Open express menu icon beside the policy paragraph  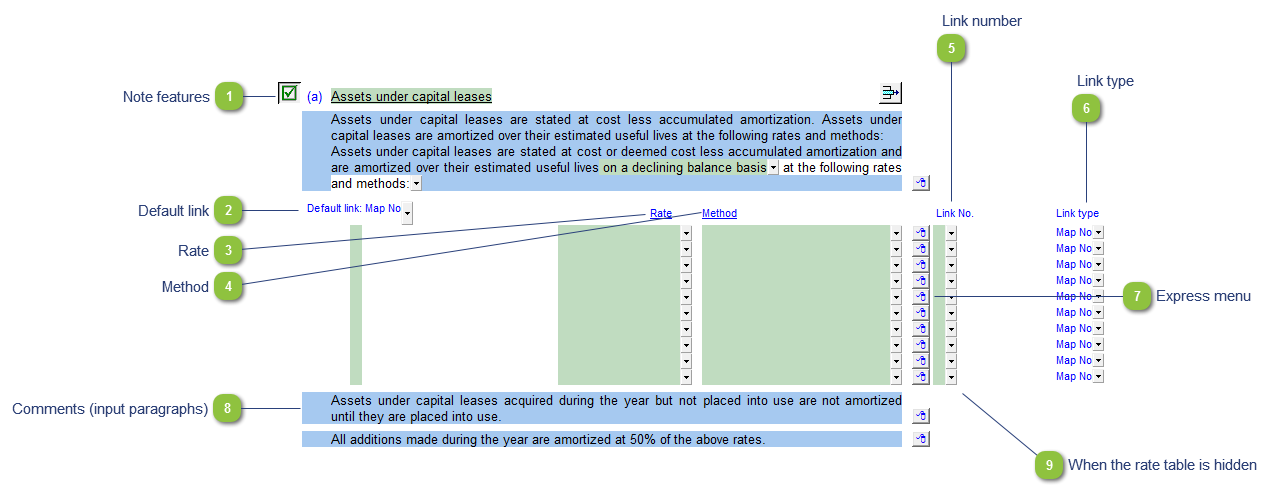coord(921,183)
